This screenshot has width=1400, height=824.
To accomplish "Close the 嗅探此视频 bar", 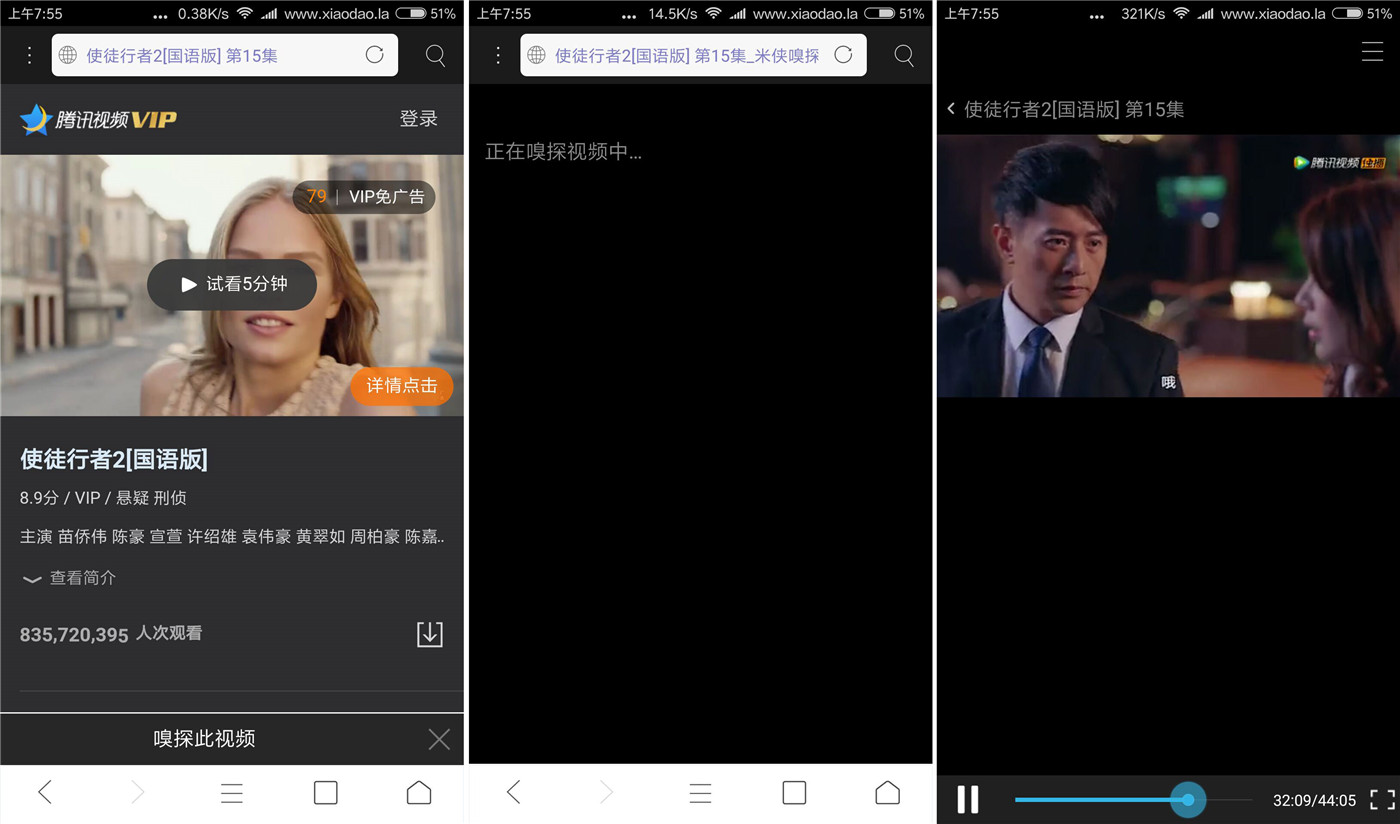I will tap(439, 739).
